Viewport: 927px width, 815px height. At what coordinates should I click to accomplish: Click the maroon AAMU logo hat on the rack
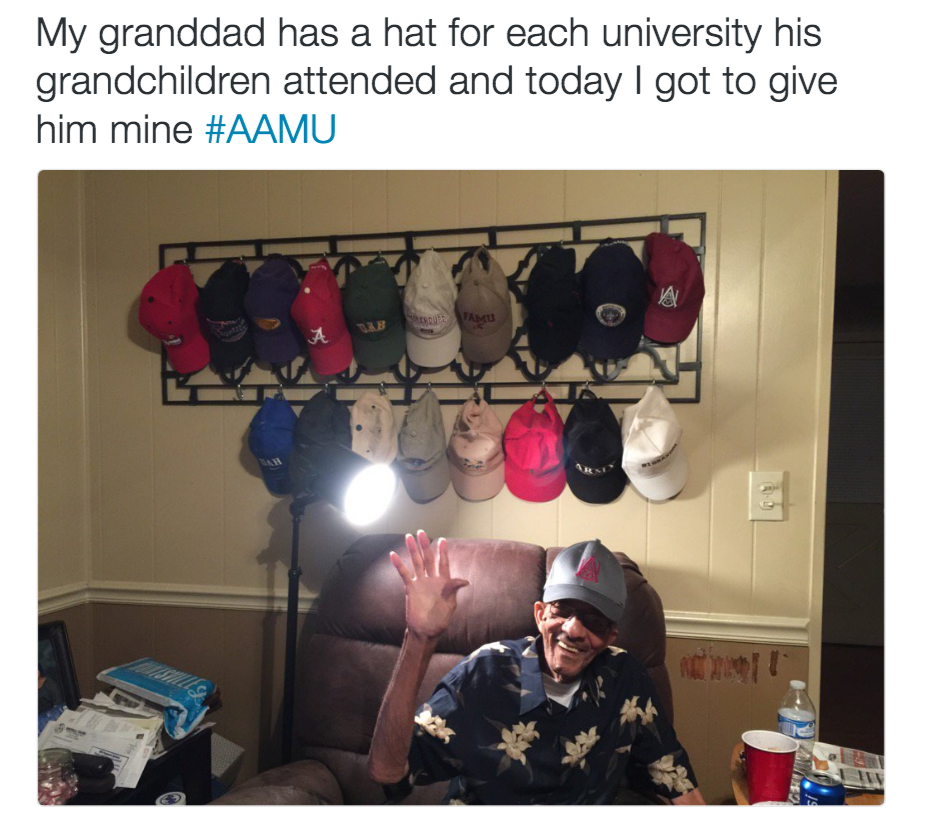click(673, 287)
